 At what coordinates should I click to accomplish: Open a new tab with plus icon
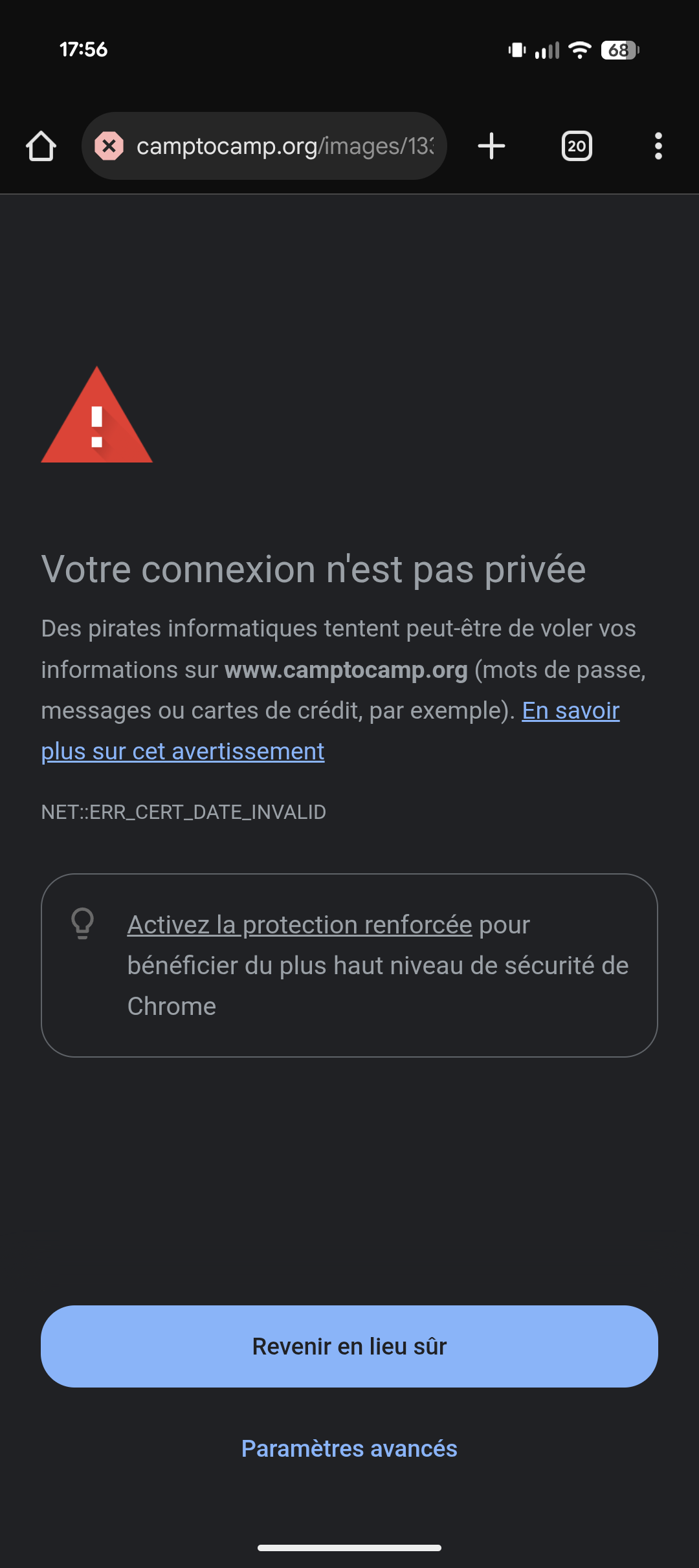(x=491, y=146)
